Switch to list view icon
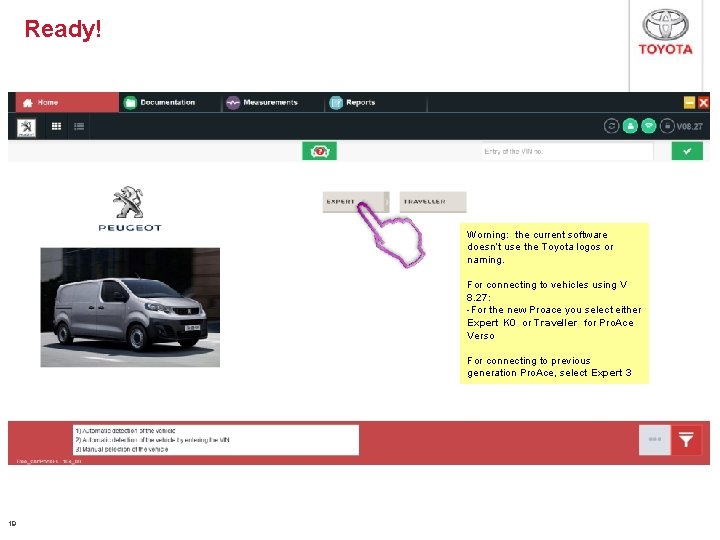720x540 pixels. coord(79,126)
